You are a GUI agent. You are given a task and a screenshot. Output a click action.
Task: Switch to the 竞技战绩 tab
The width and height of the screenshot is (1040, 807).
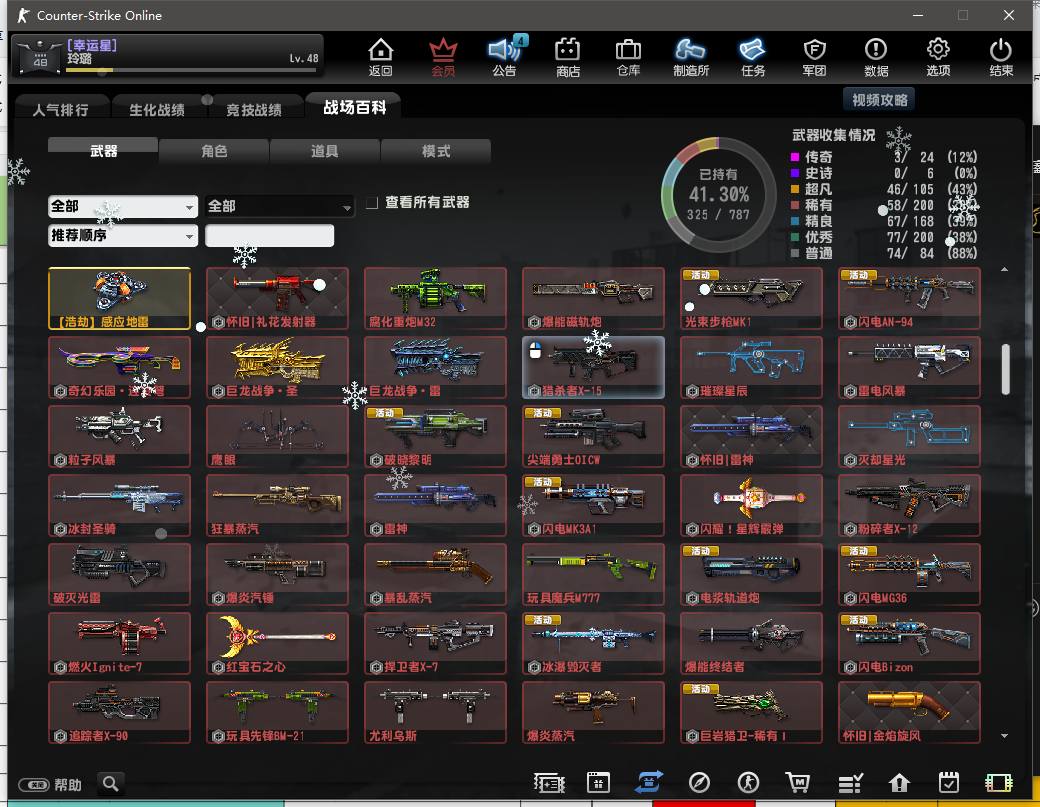point(254,109)
